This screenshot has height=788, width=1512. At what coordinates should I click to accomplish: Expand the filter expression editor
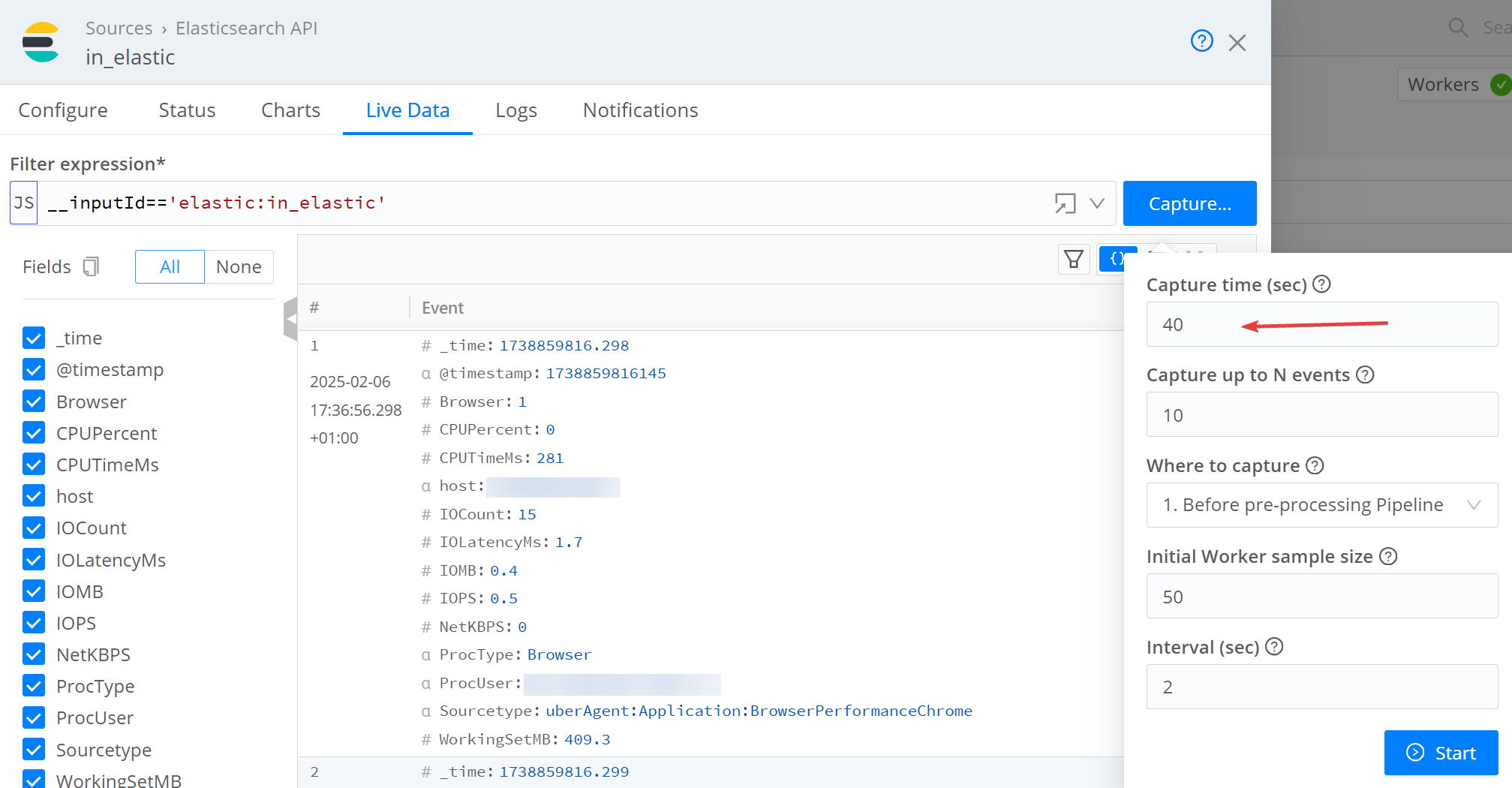[x=1065, y=203]
